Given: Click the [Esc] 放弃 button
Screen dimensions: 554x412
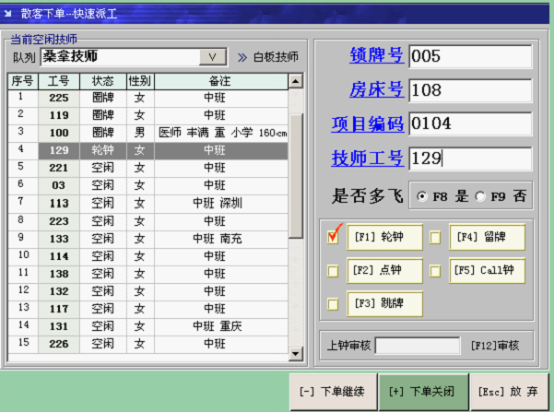Looking at the screenshot, I should (x=509, y=392).
